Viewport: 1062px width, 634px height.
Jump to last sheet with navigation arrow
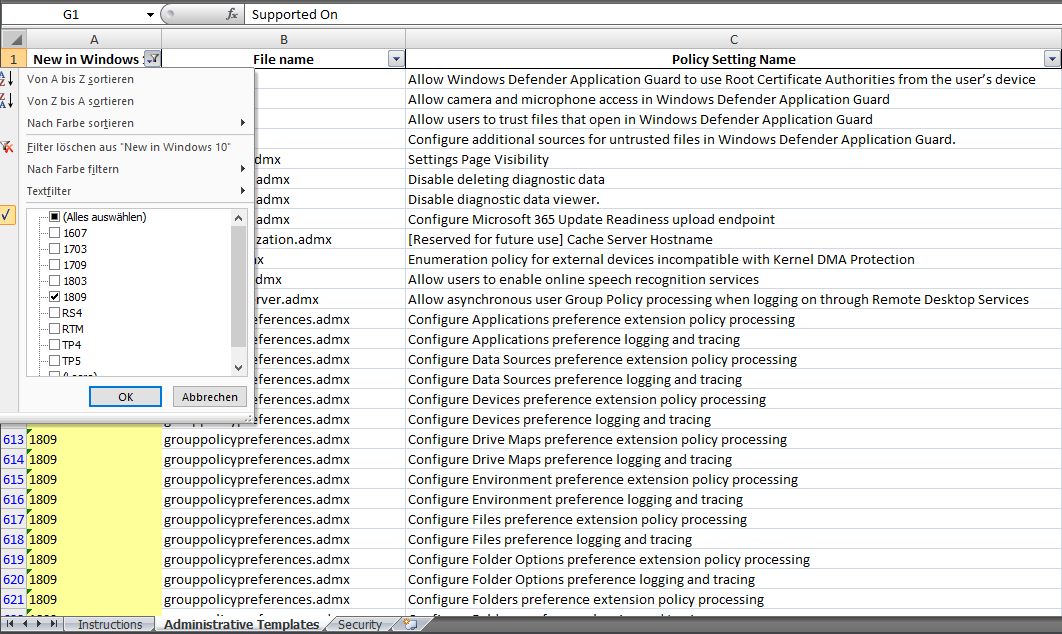tap(54, 623)
